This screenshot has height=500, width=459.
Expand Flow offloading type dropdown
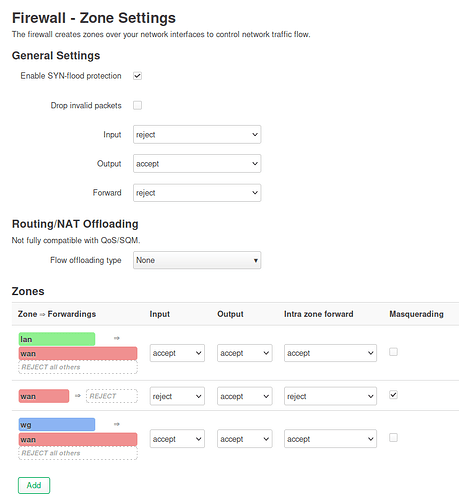point(197,260)
